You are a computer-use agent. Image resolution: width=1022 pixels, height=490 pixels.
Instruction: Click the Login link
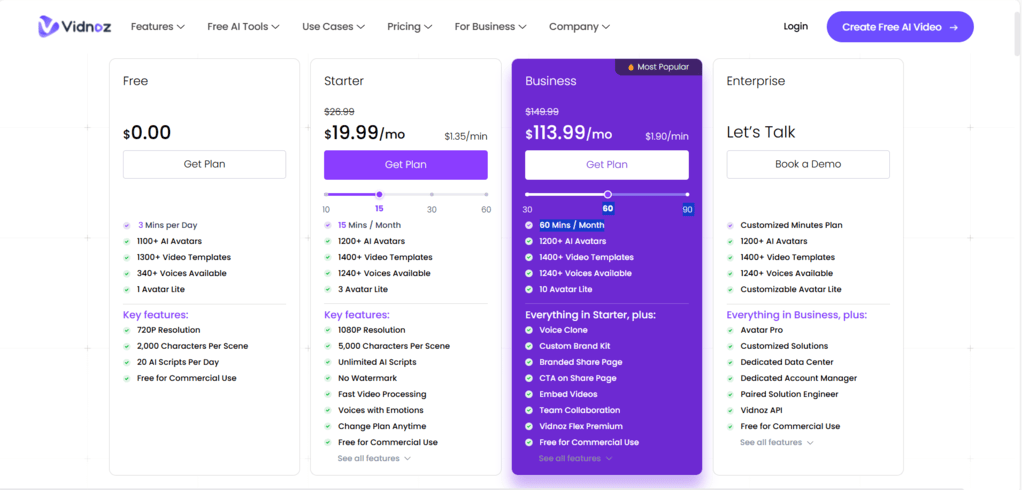795,27
